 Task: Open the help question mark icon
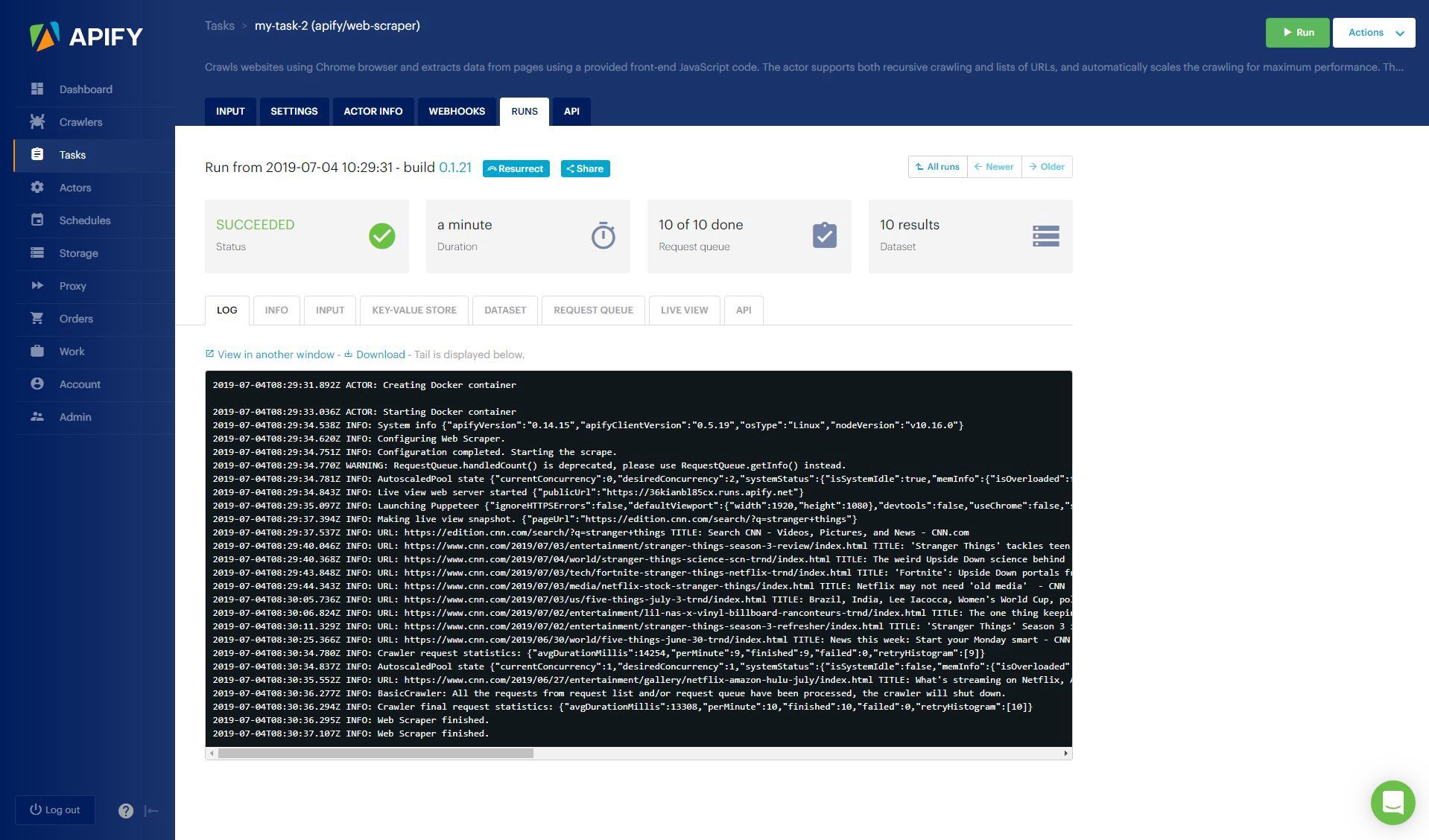click(126, 811)
